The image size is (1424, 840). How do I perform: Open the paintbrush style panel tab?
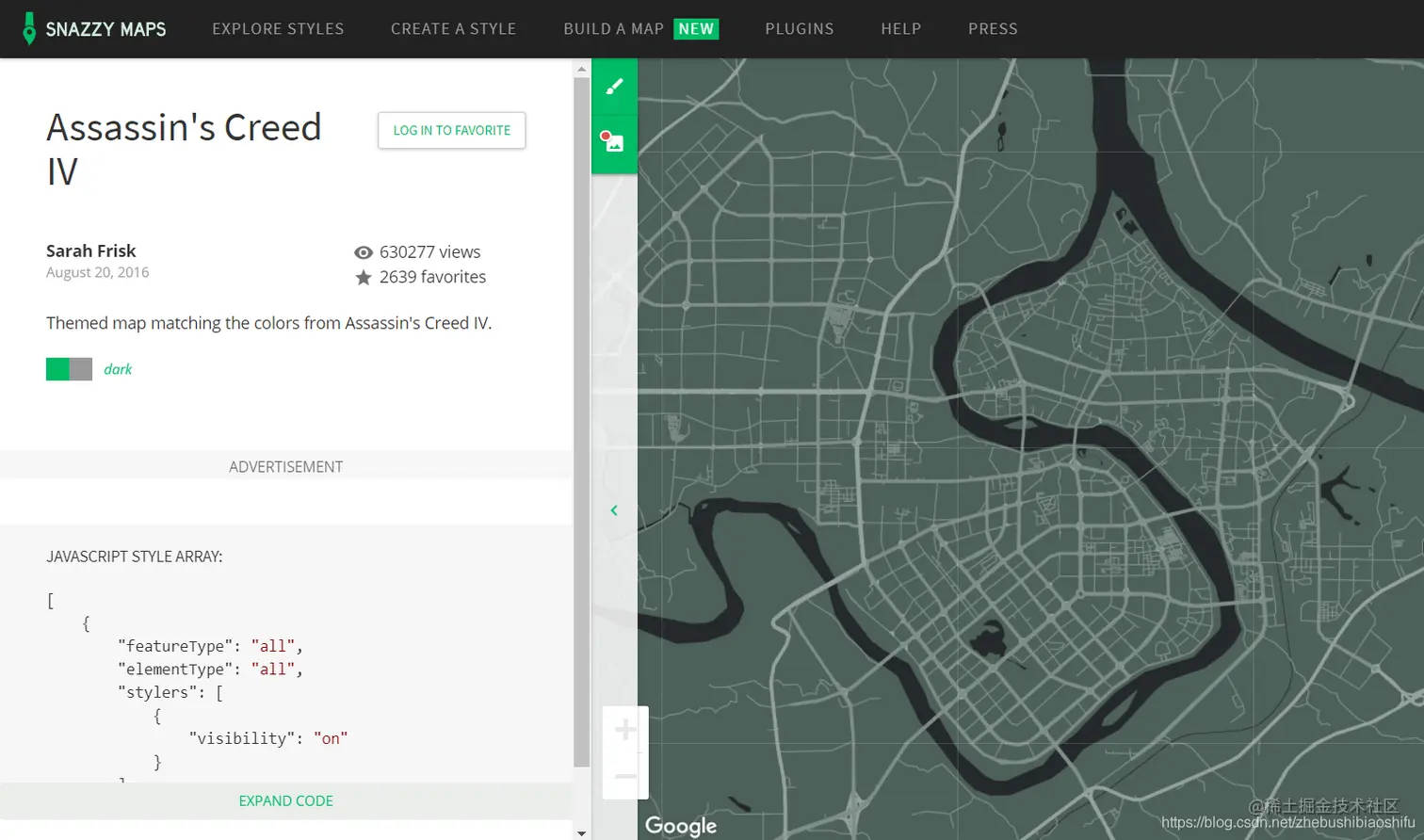click(x=614, y=87)
